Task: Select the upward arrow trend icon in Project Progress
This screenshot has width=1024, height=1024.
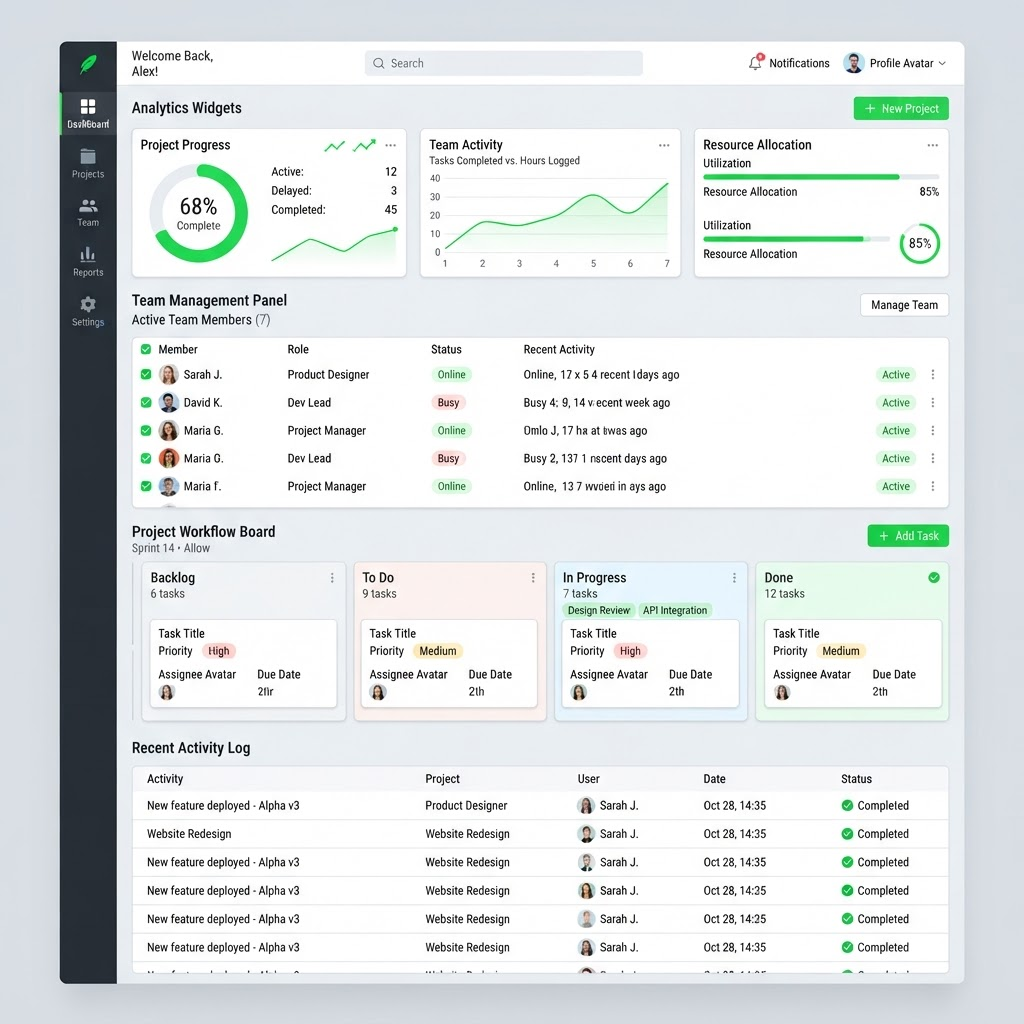Action: (364, 145)
